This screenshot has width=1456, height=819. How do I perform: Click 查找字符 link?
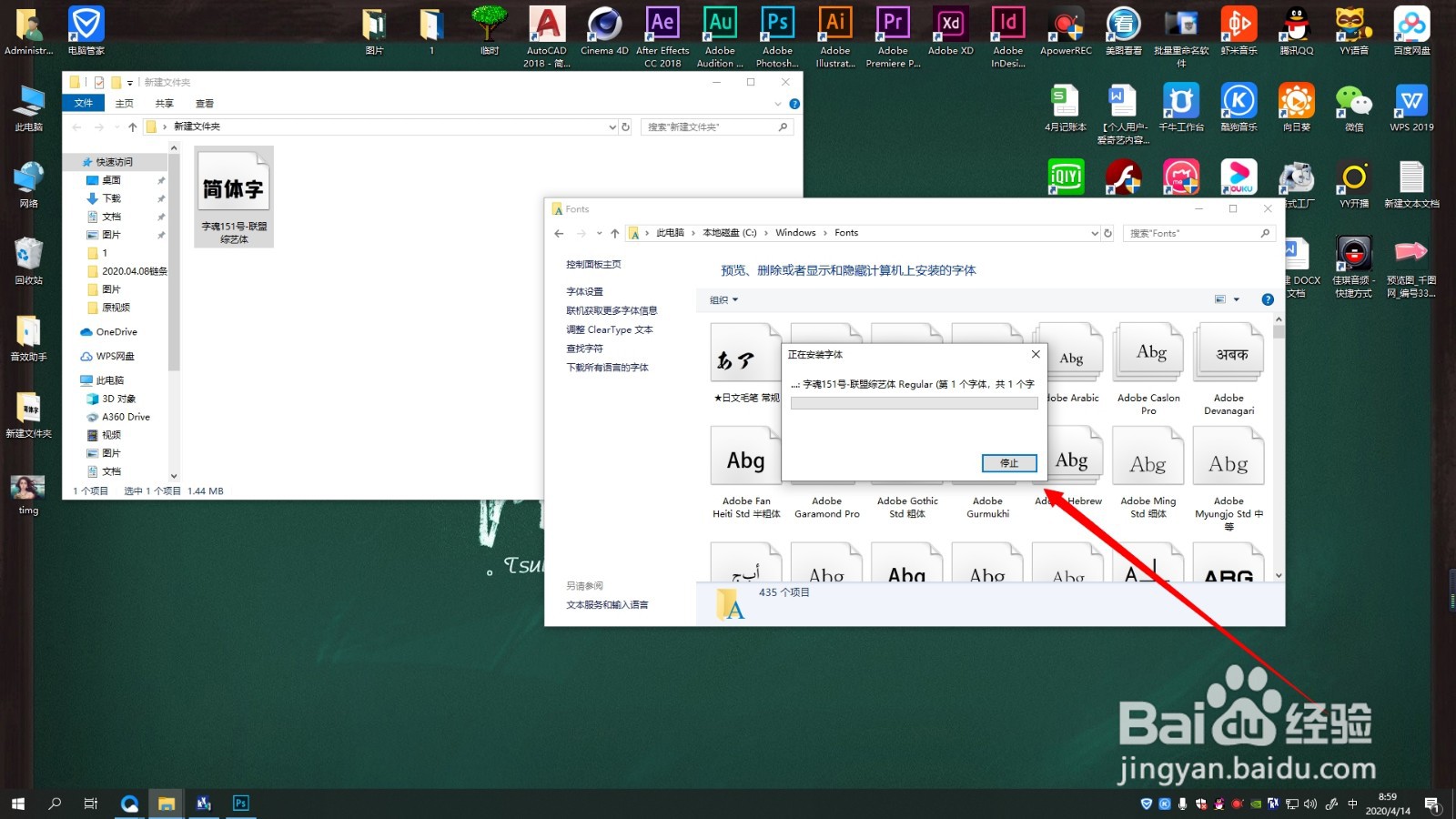[x=584, y=349]
